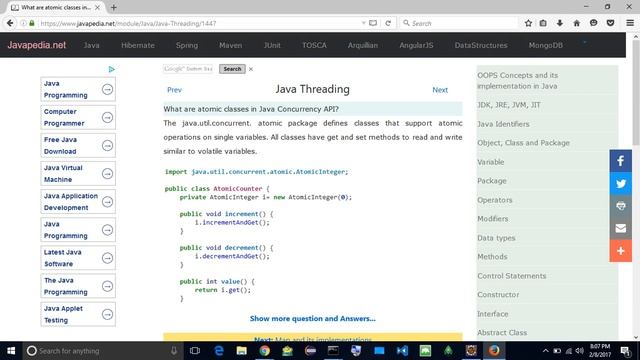Screen dimensions: 640x360
Task: Click the print share button
Action: point(620,206)
